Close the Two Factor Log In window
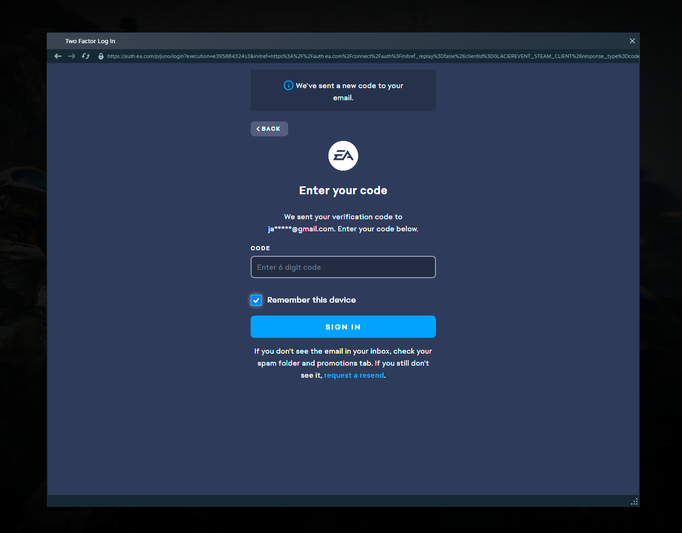Image resolution: width=682 pixels, height=533 pixels. tap(632, 41)
